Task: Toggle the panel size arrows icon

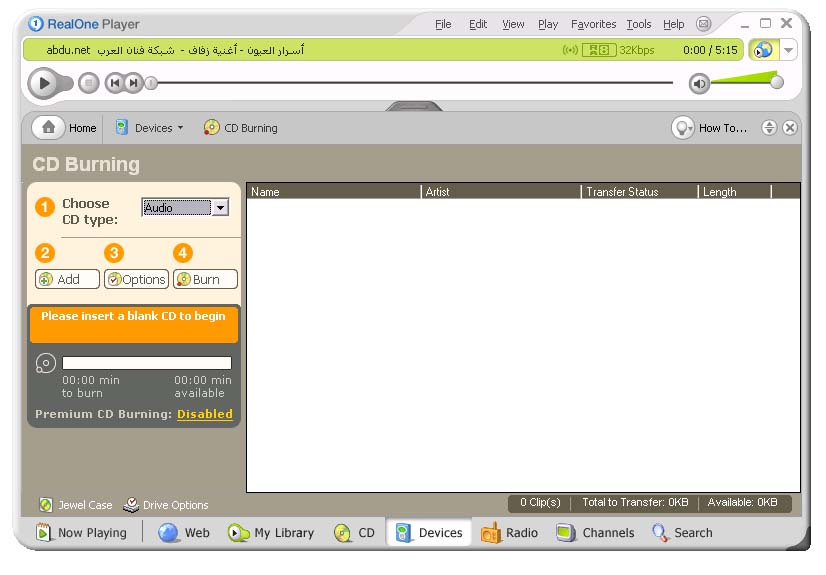Action: (769, 127)
